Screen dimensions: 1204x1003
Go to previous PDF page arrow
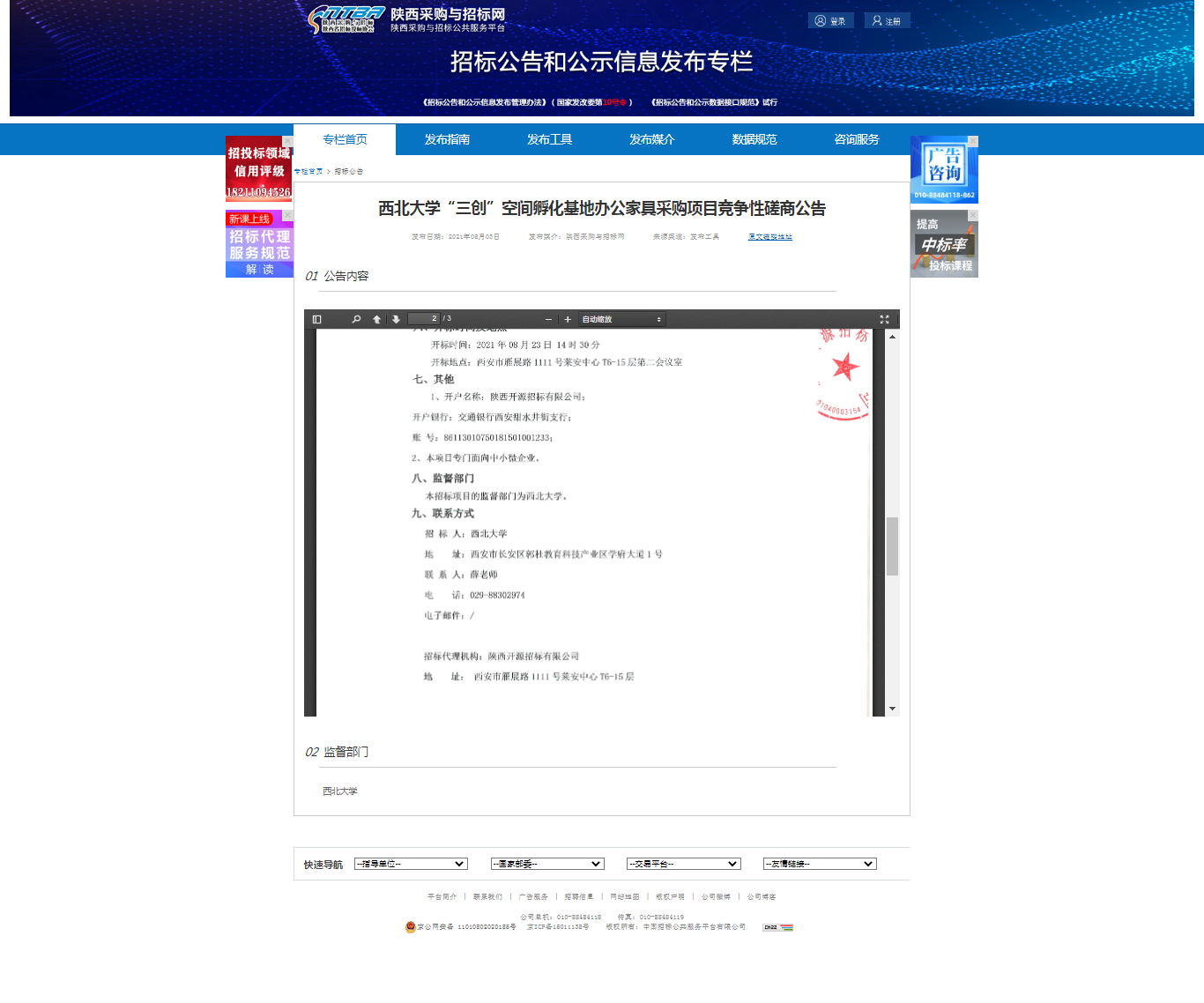[x=377, y=319]
